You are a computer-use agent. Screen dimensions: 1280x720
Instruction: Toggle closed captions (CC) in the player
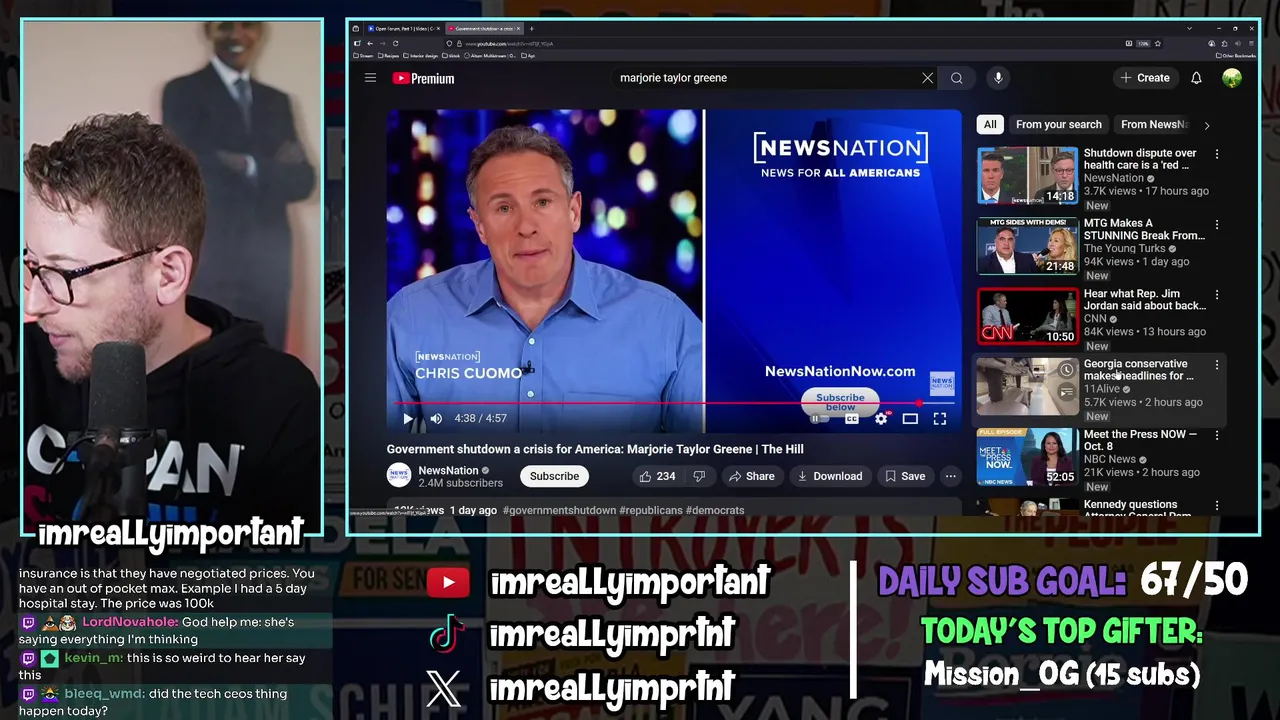click(x=851, y=419)
